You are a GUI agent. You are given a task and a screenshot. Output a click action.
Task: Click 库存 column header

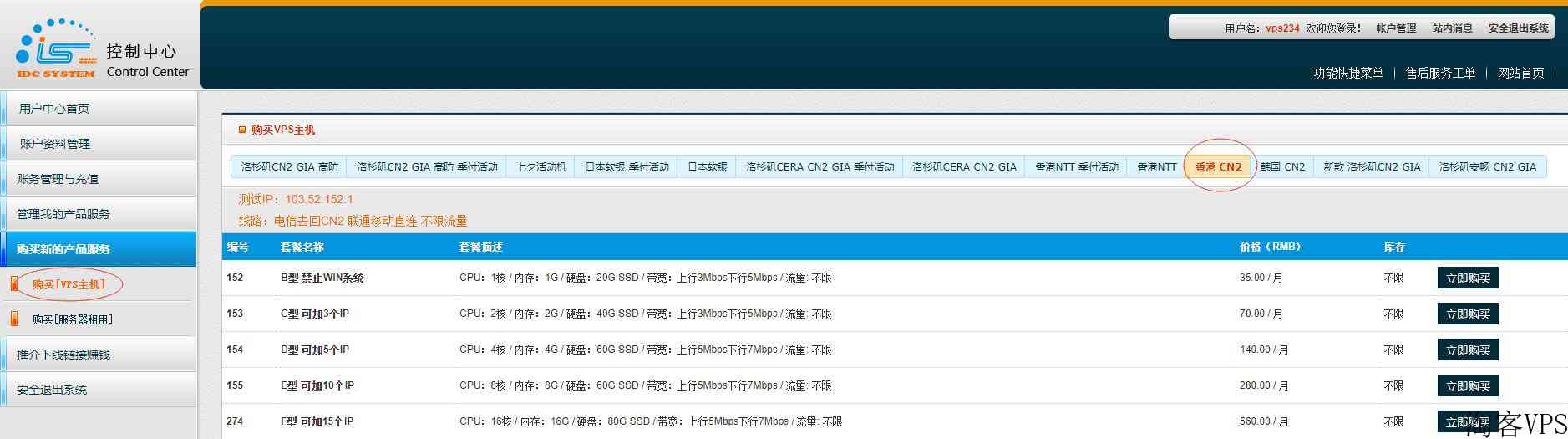point(1394,247)
